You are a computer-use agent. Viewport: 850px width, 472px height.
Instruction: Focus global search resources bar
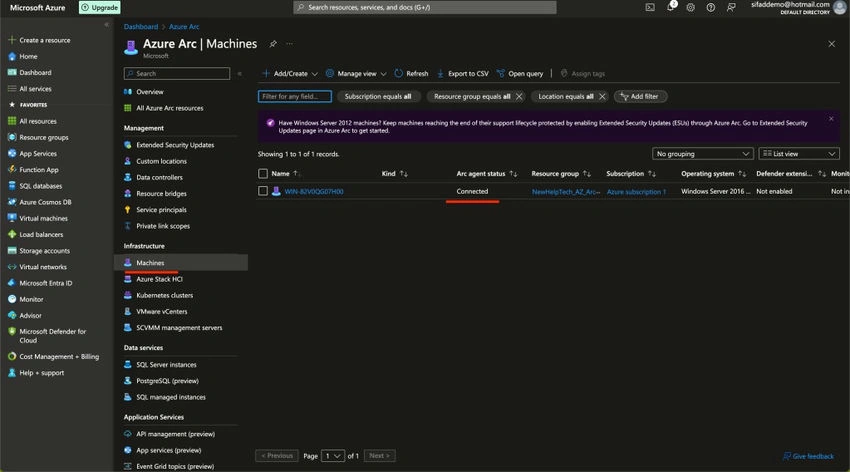point(424,8)
